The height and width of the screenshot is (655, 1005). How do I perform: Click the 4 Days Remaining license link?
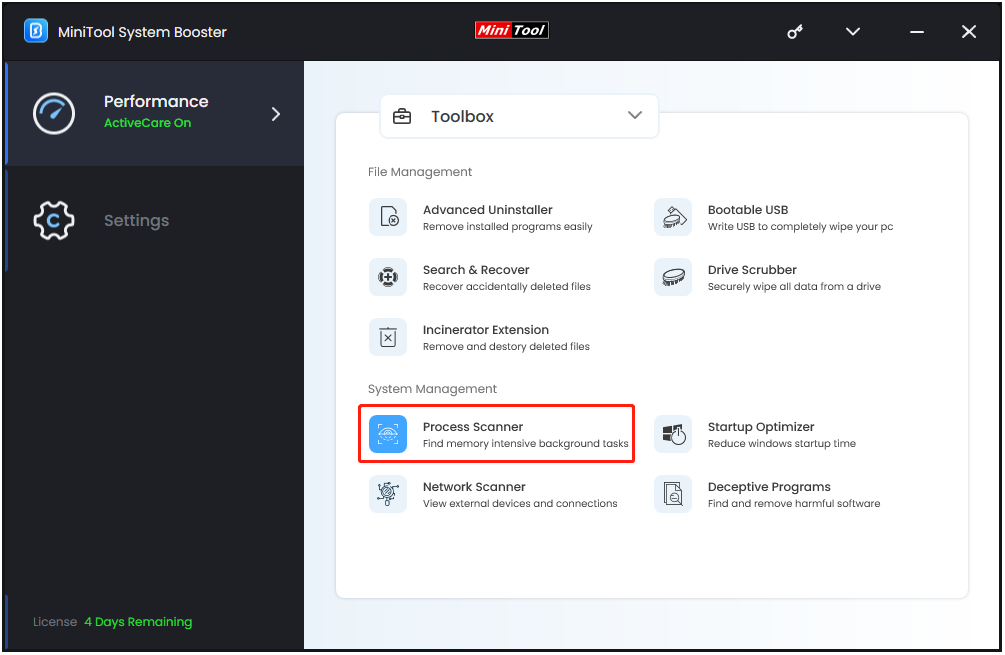[x=138, y=621]
